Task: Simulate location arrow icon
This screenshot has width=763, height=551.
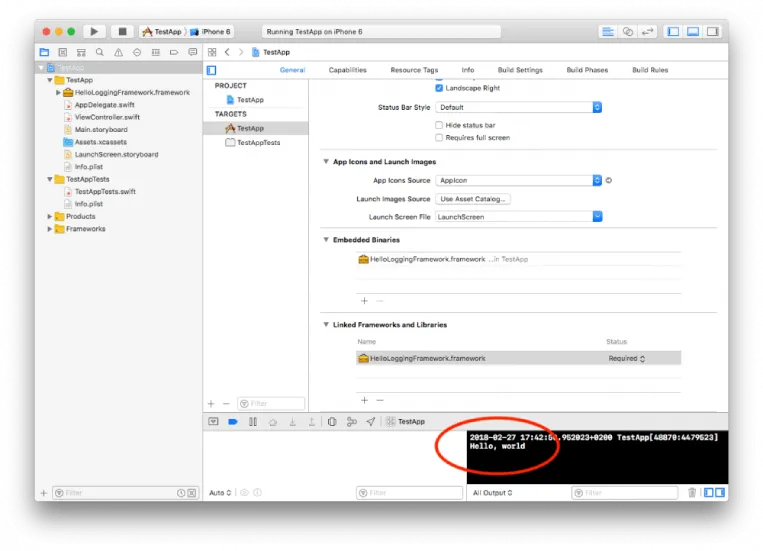Action: coord(371,422)
